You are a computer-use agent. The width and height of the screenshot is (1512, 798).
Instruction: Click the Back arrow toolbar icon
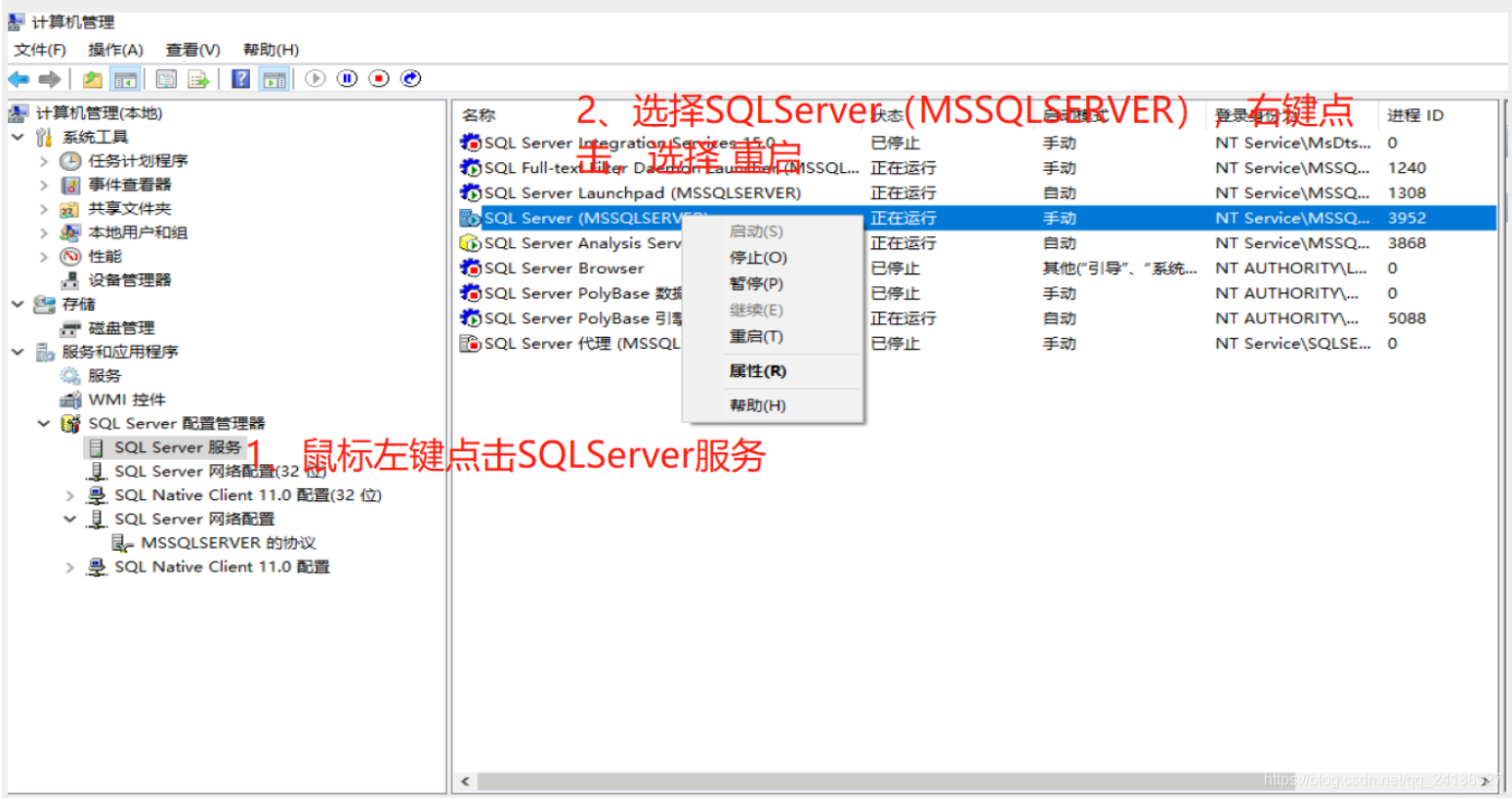19,79
